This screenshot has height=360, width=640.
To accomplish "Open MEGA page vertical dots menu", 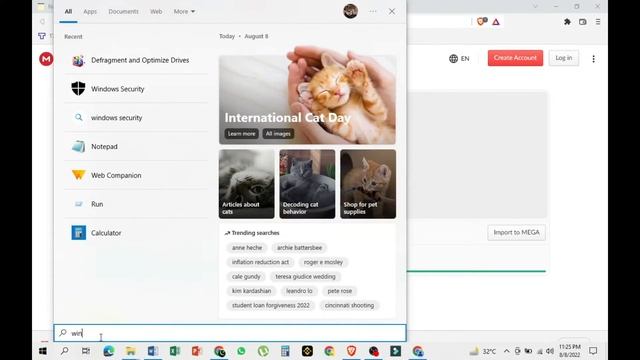I will tap(593, 59).
